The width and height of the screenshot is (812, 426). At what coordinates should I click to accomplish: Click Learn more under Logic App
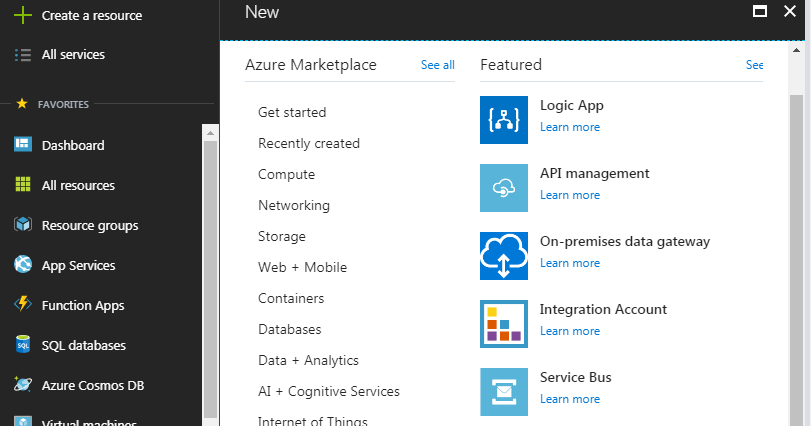click(x=570, y=127)
